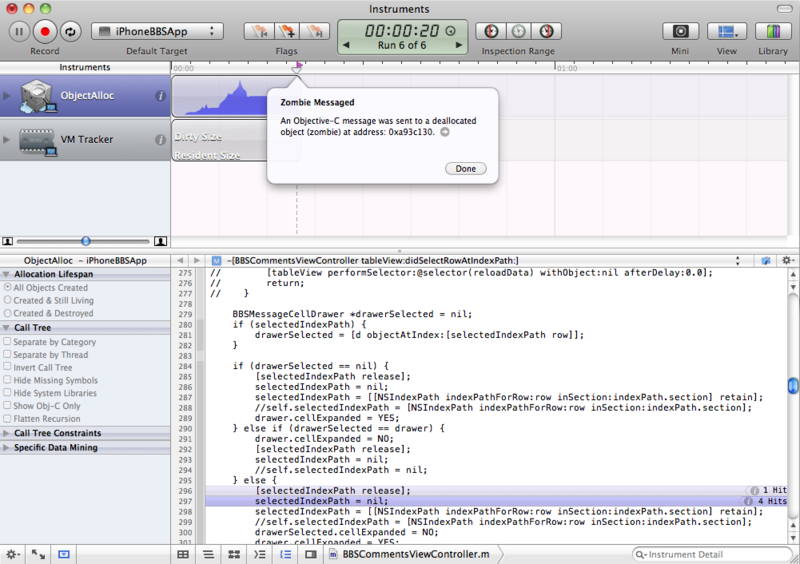This screenshot has width=800, height=564.
Task: Select Created & Still Living radio button
Action: pyautogui.click(x=7, y=300)
